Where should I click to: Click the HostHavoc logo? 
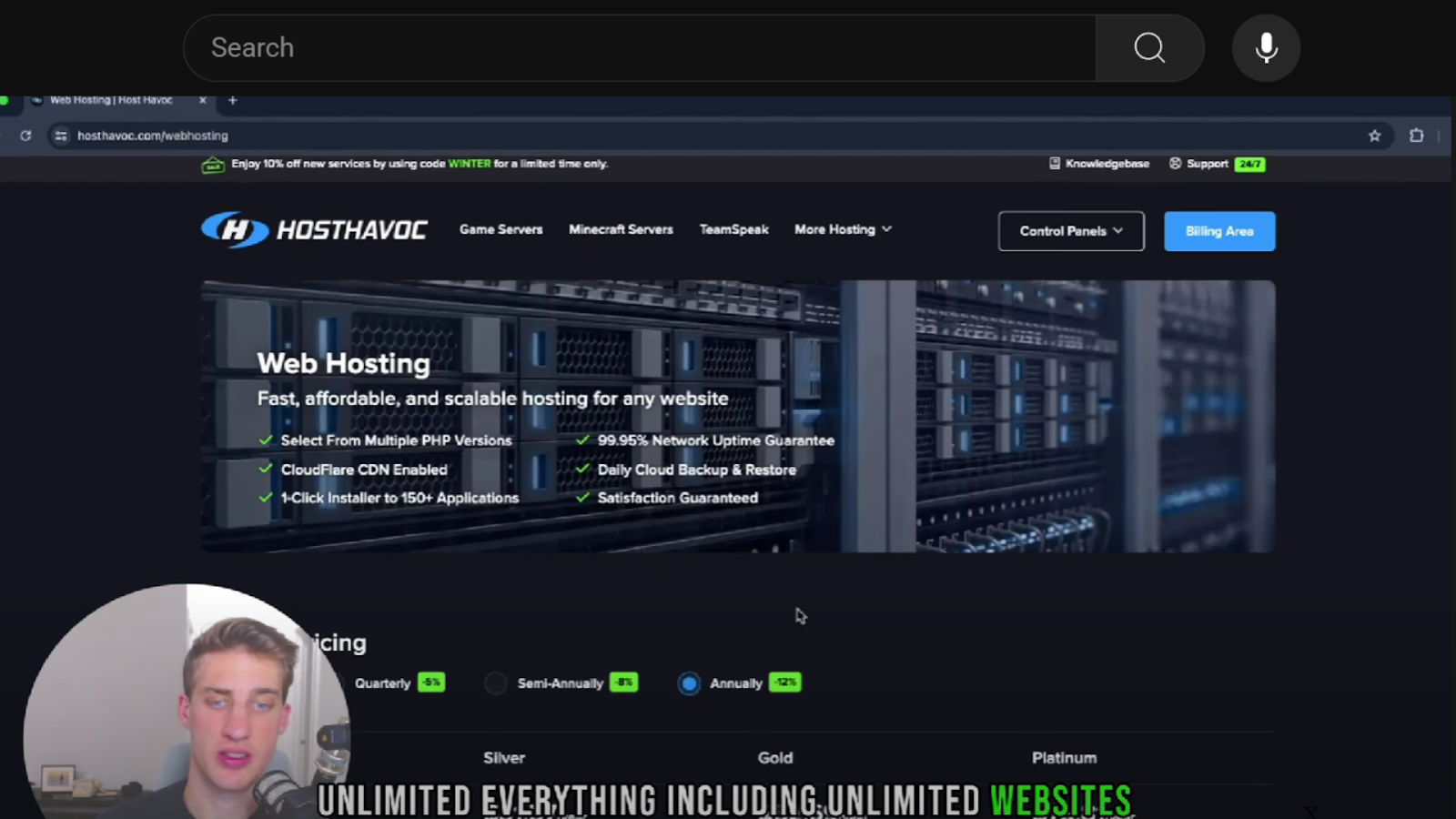coord(314,229)
